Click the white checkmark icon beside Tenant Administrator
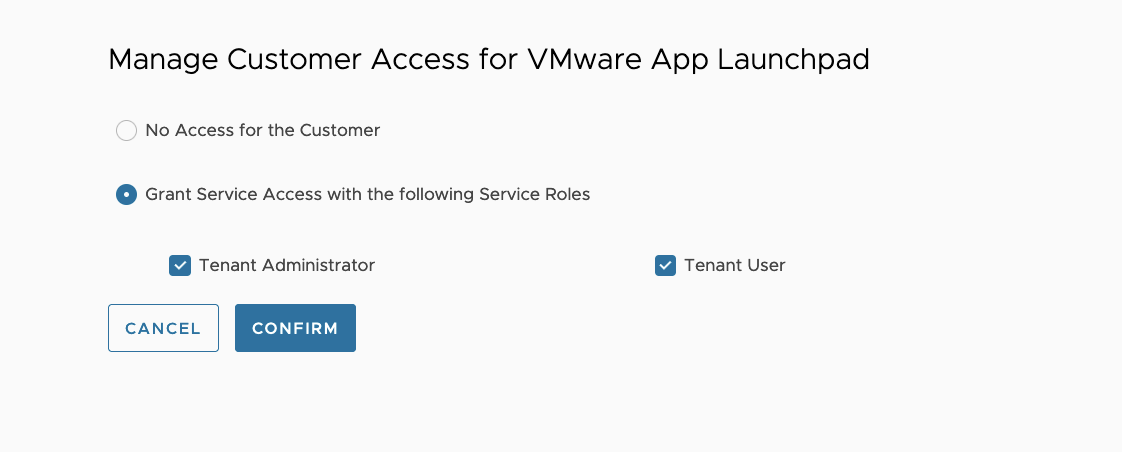This screenshot has width=1122, height=452. point(180,266)
